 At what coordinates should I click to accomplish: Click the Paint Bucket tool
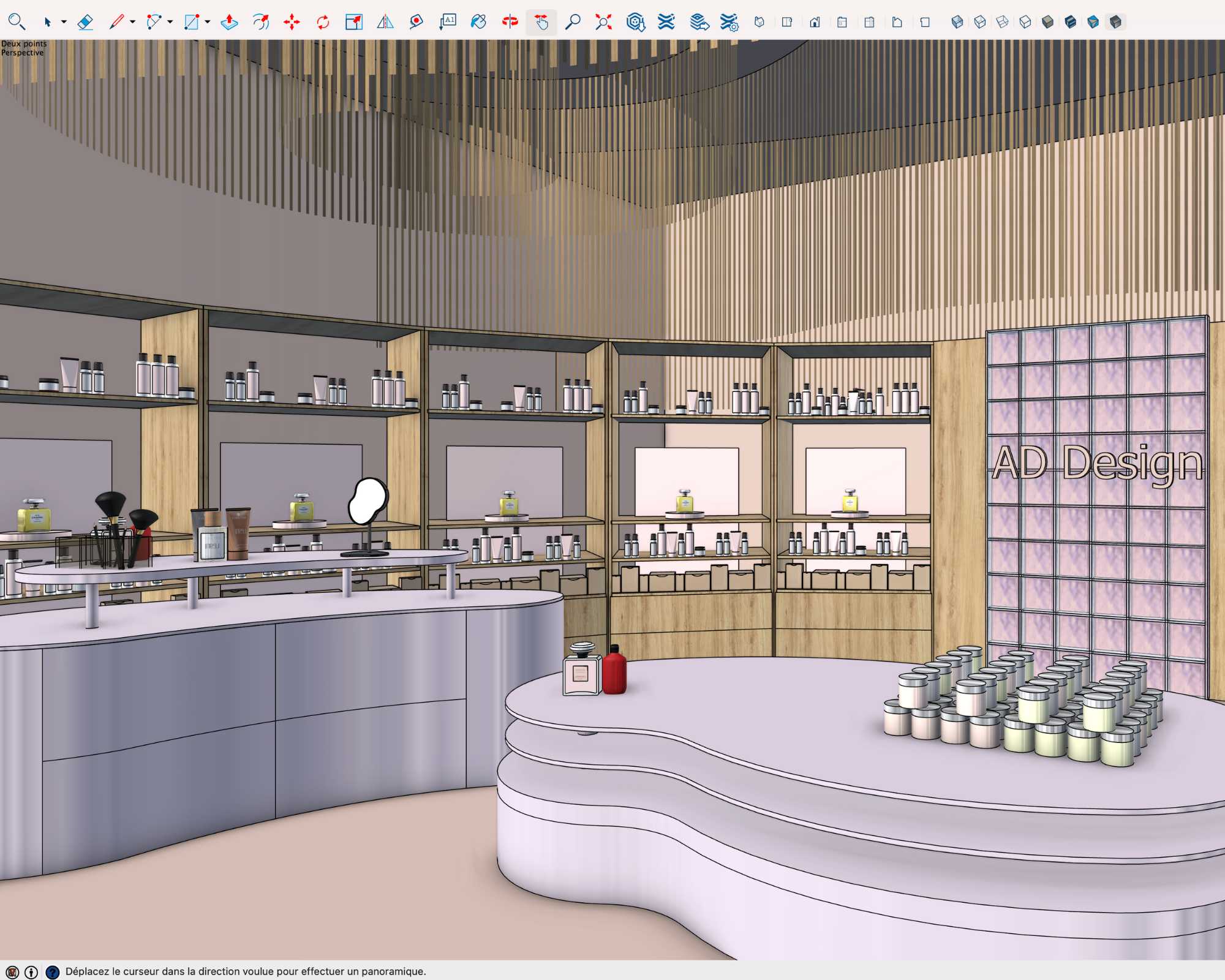coord(478,23)
